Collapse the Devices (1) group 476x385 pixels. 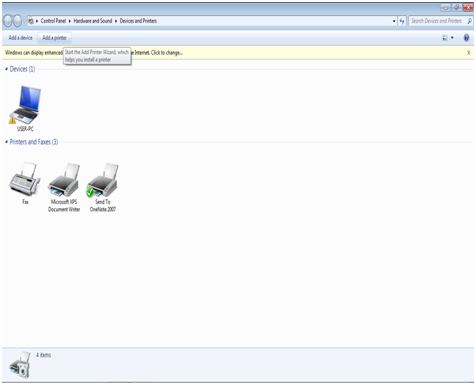(6, 69)
